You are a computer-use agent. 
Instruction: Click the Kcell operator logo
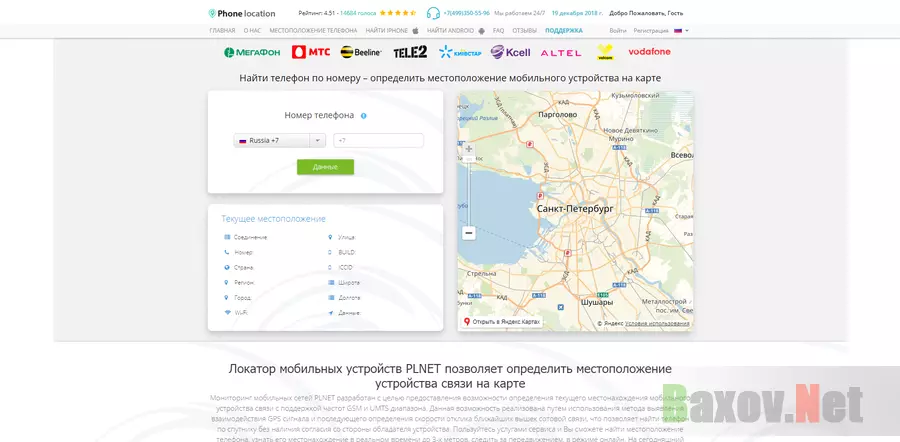coord(510,52)
